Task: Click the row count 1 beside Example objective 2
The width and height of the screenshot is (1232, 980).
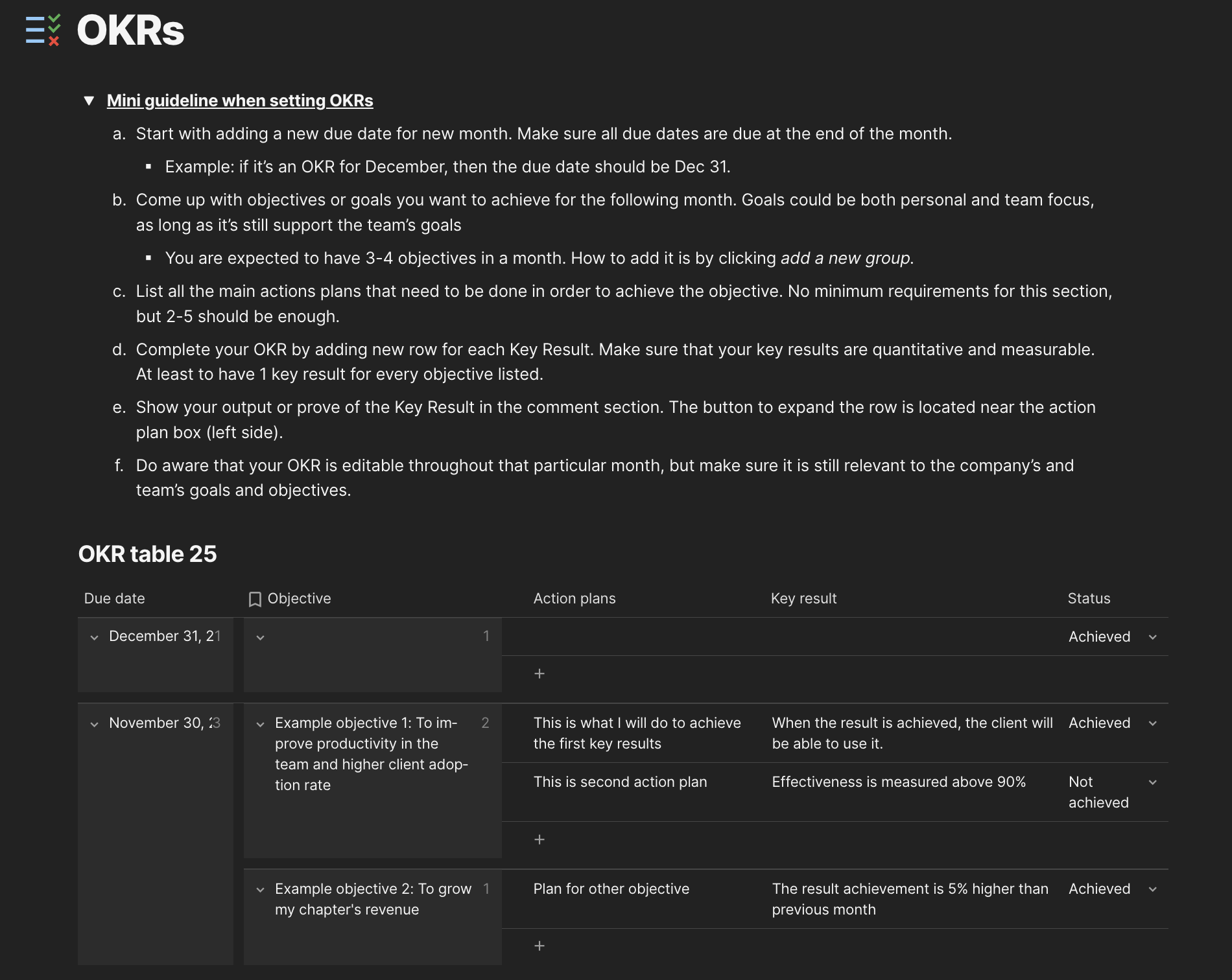Action: 486,889
